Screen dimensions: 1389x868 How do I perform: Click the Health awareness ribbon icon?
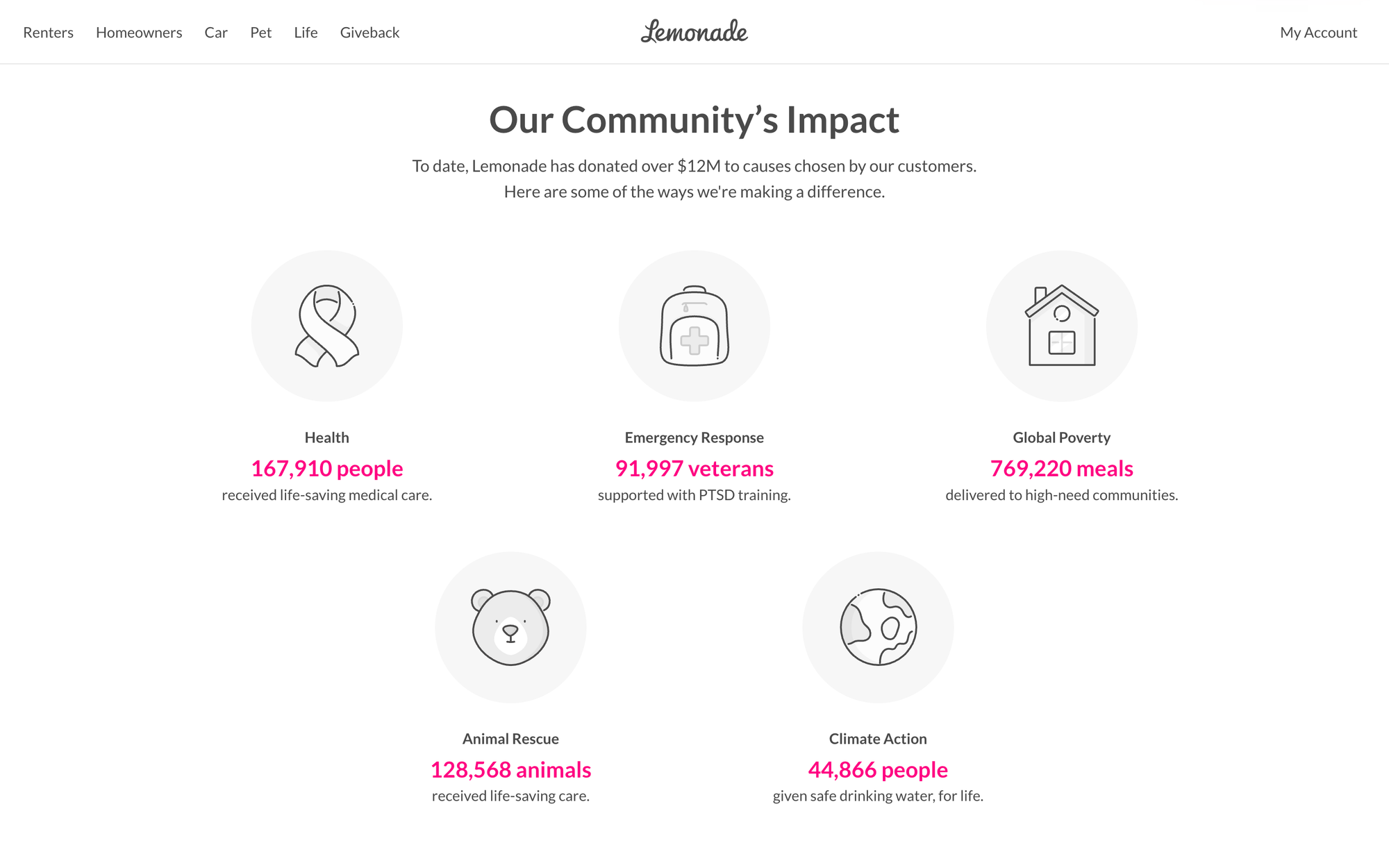[x=327, y=326]
